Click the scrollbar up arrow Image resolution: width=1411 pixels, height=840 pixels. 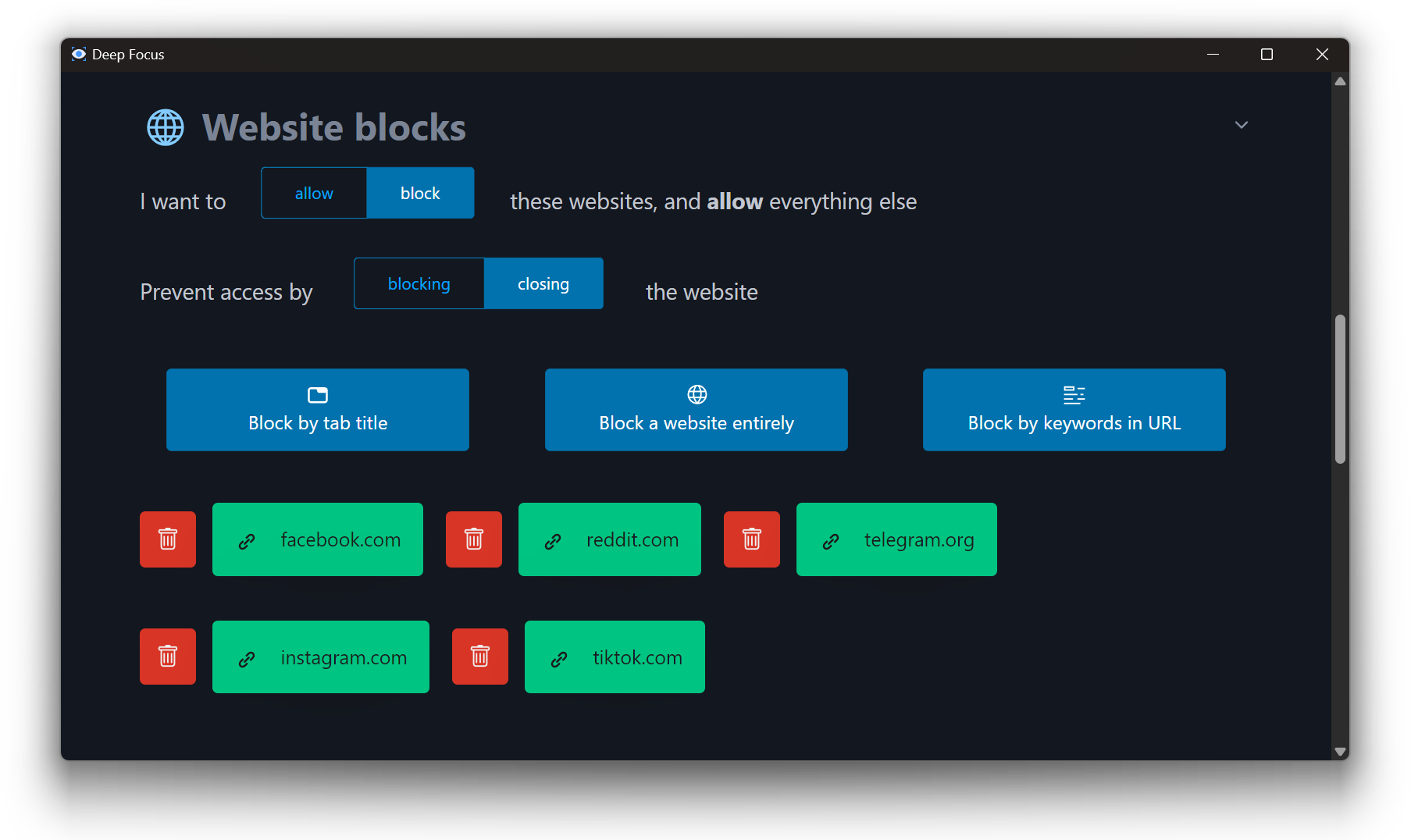coord(1341,81)
